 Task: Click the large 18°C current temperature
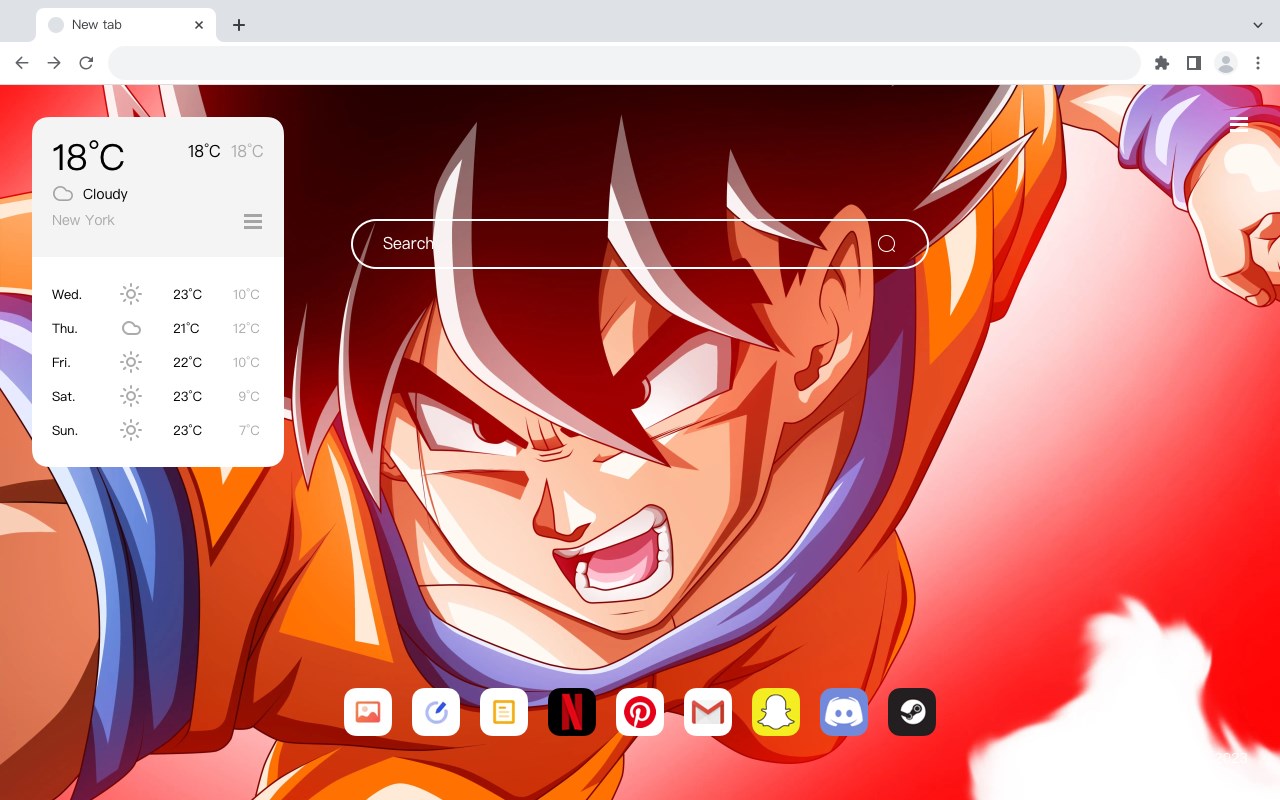point(88,156)
